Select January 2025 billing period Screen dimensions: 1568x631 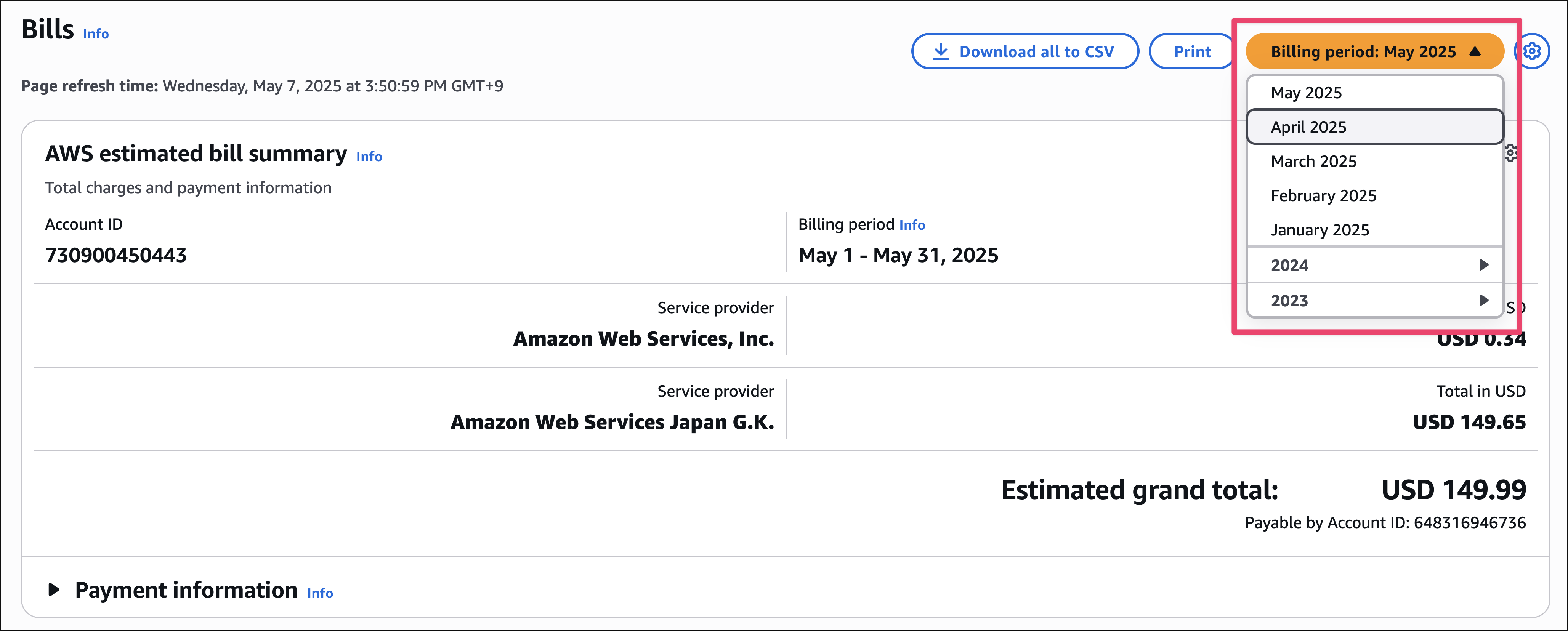[1319, 230]
